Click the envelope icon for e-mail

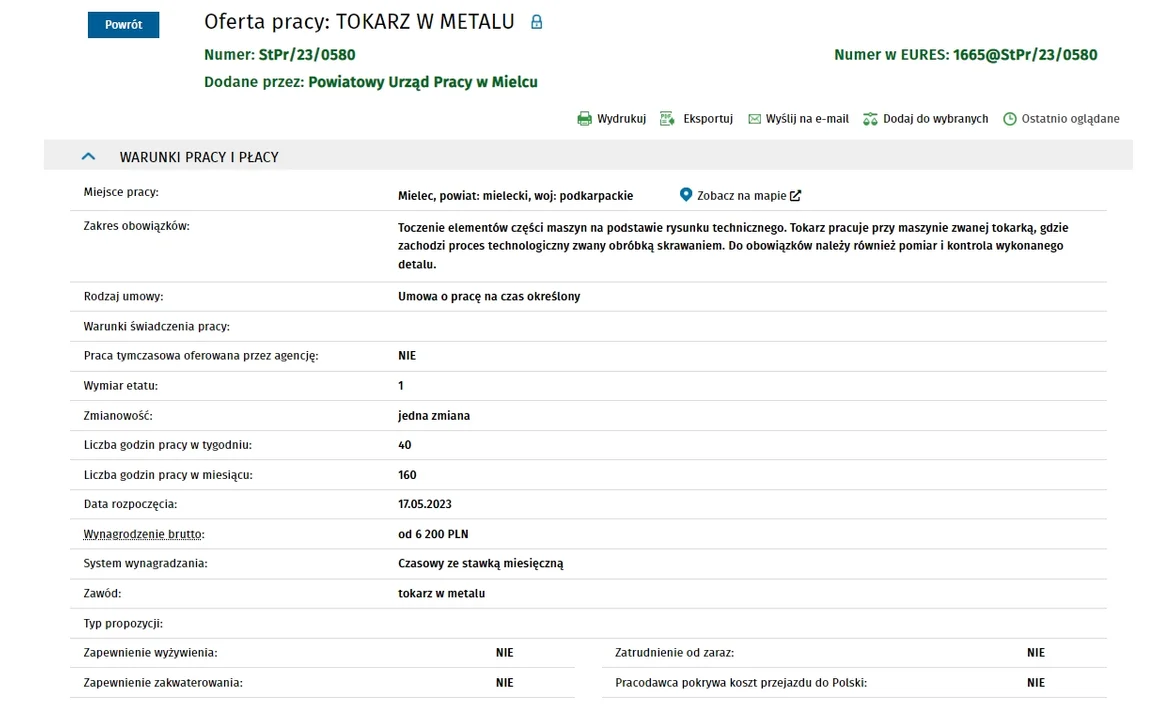(754, 119)
